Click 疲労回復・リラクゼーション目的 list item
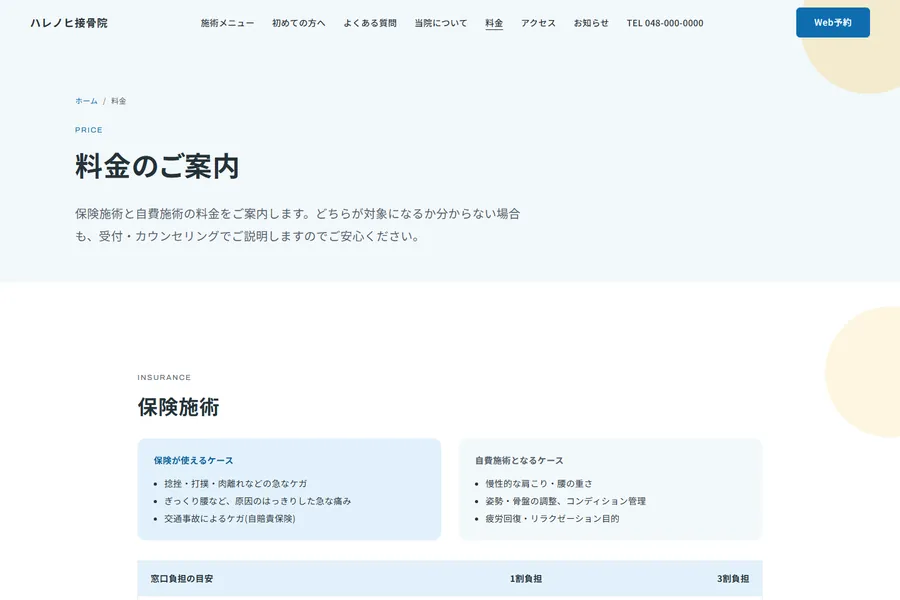 pos(552,518)
